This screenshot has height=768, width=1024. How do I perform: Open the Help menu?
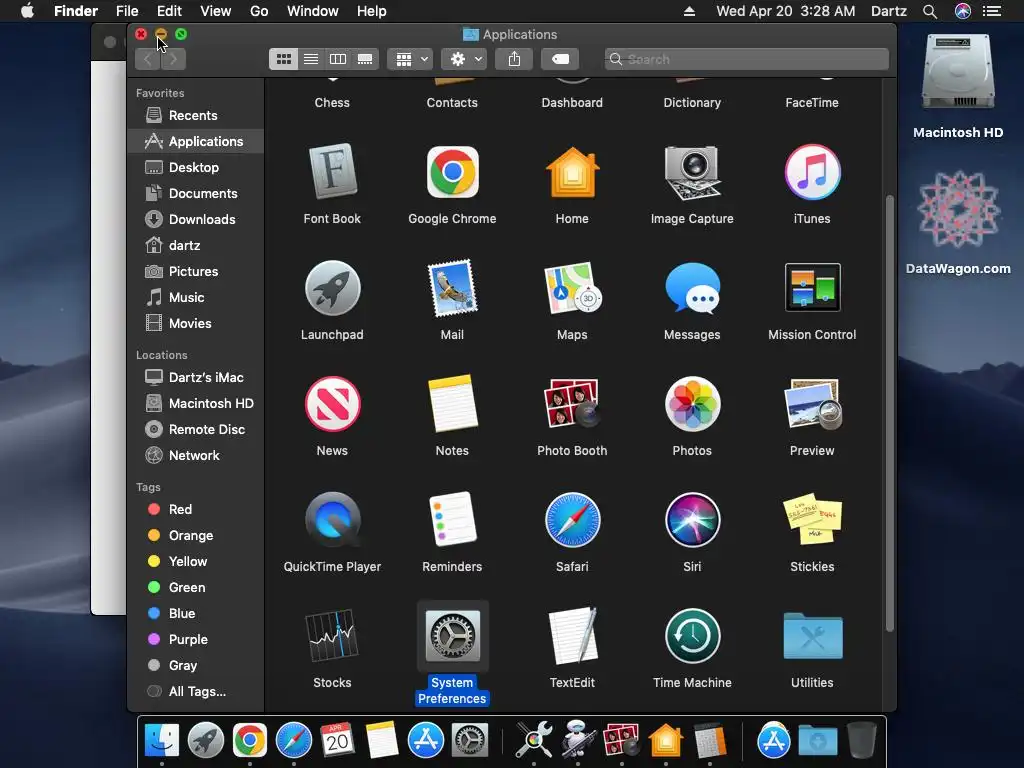pyautogui.click(x=372, y=11)
